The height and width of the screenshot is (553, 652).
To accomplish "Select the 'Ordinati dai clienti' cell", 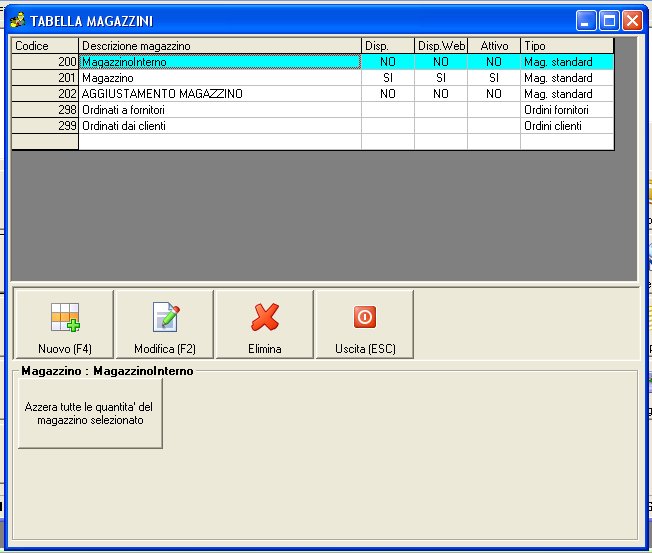I will click(x=220, y=126).
